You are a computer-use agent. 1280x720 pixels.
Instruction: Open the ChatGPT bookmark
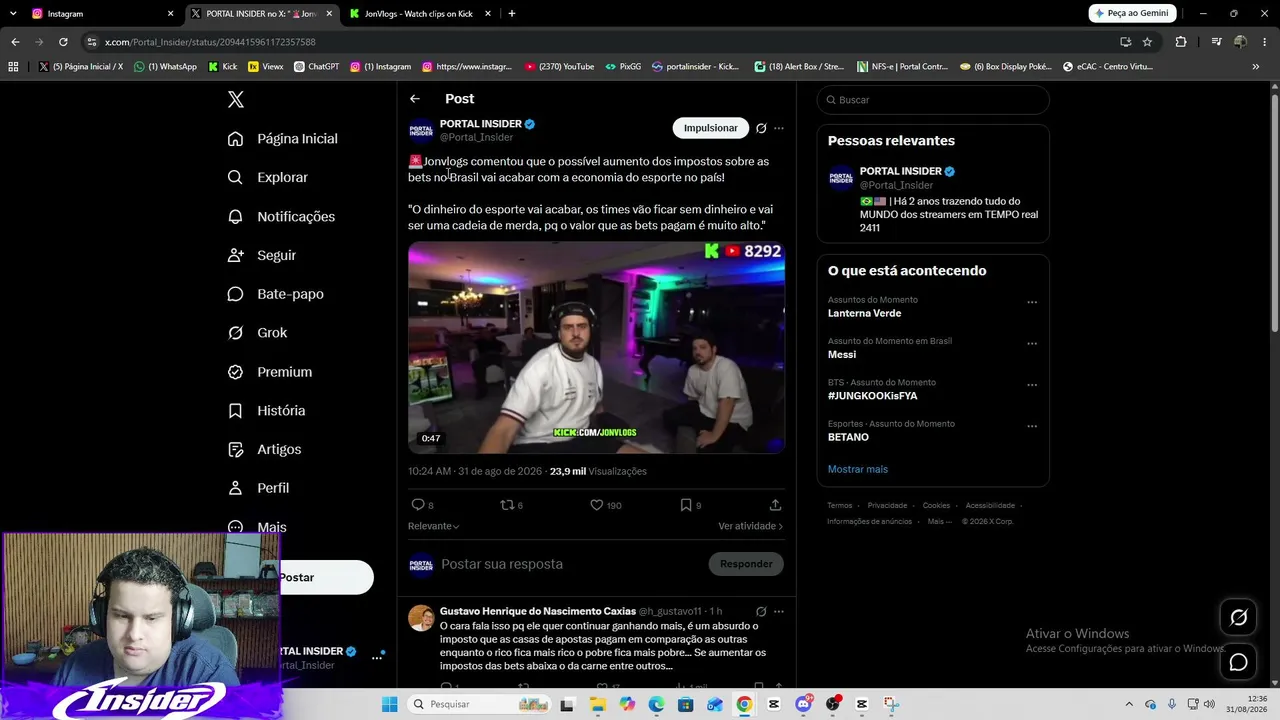pos(316,67)
